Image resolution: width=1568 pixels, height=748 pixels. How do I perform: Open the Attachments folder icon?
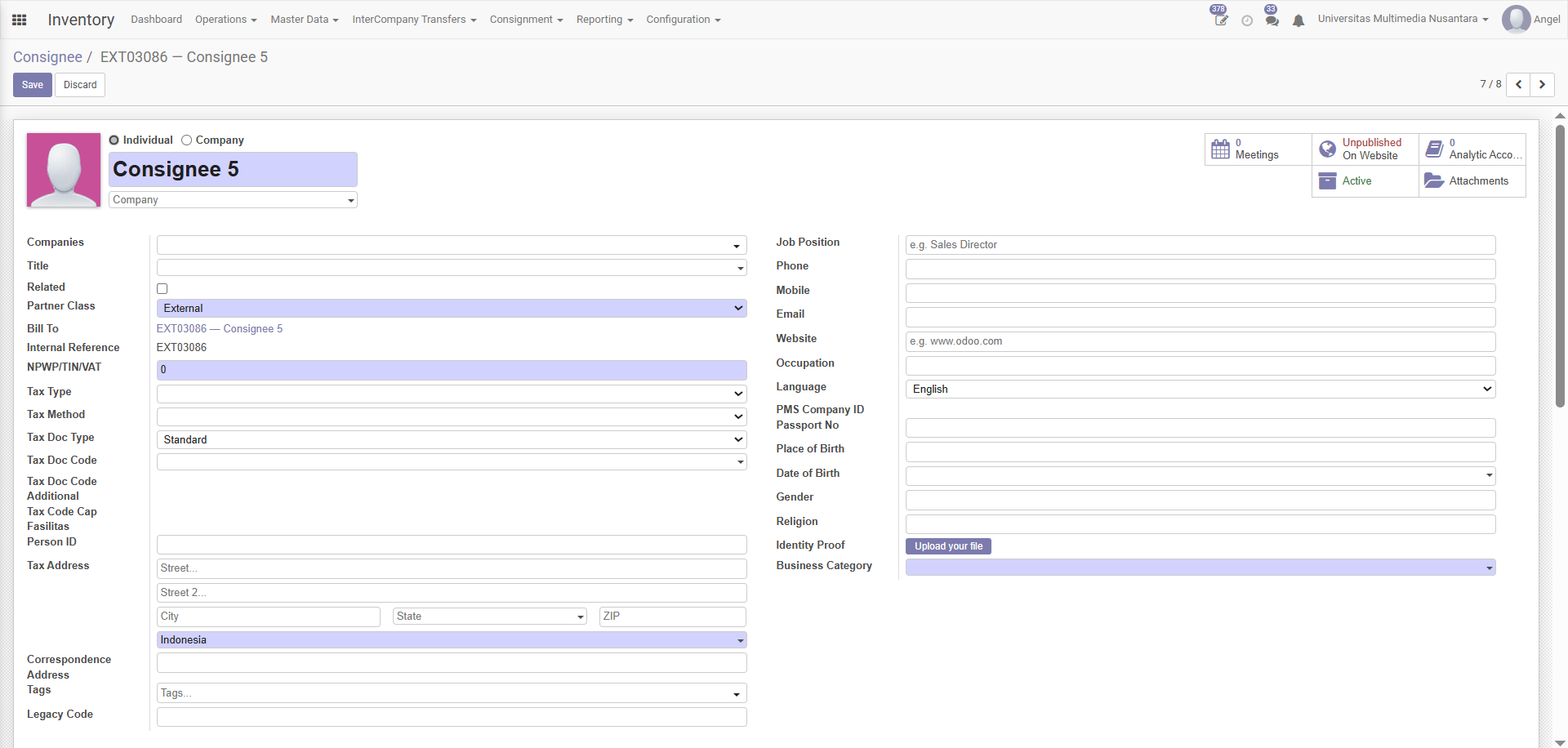(x=1435, y=180)
